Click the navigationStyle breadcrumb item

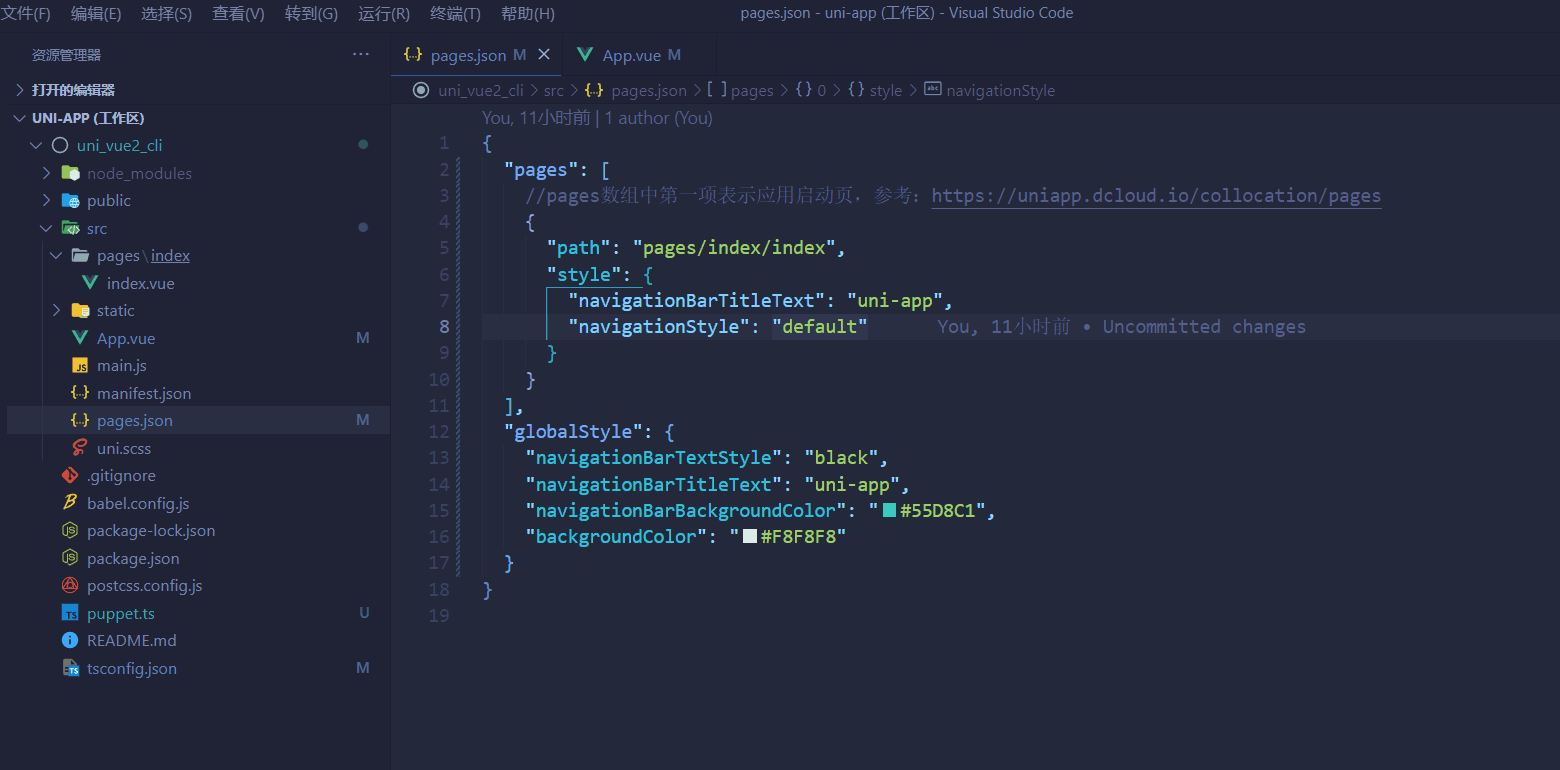1000,90
